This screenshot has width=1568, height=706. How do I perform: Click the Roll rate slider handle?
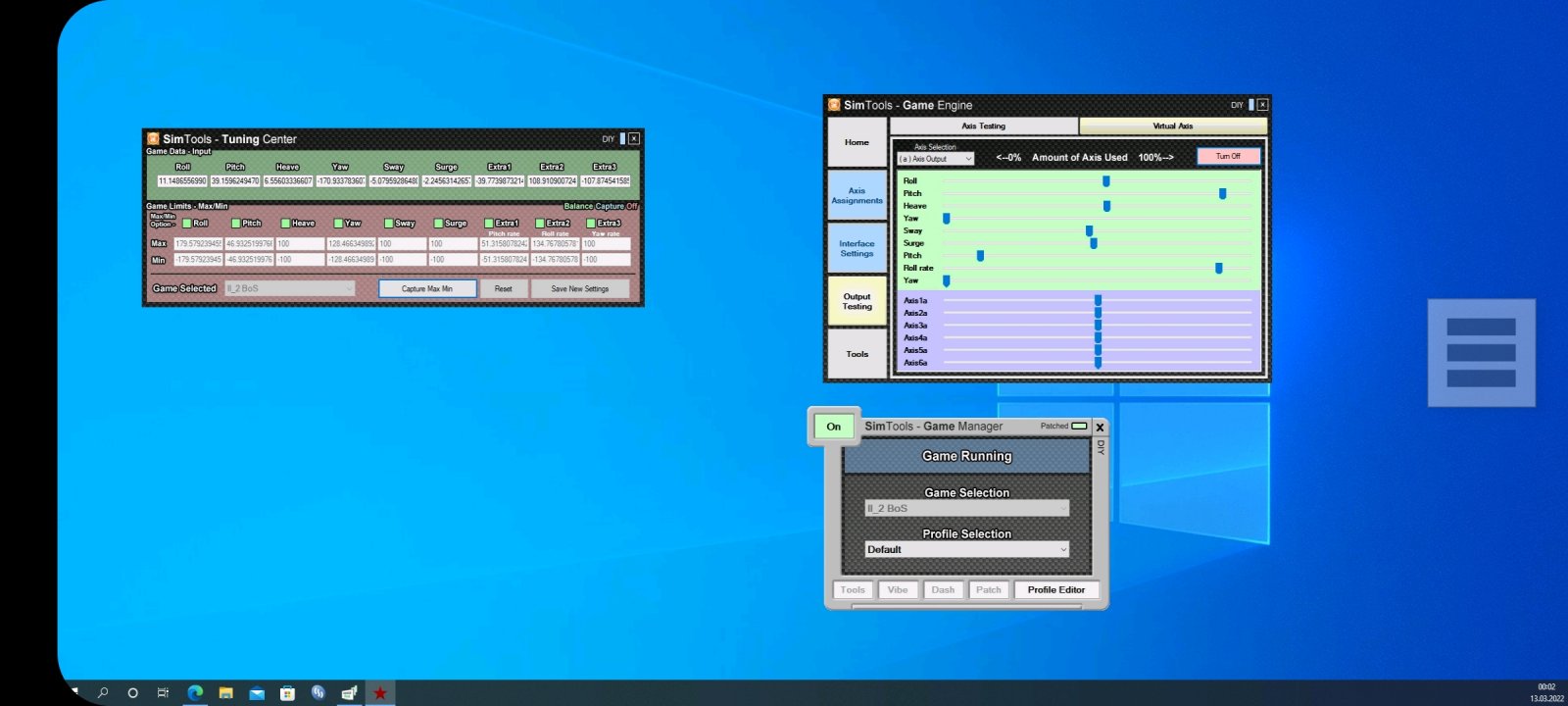[1219, 268]
